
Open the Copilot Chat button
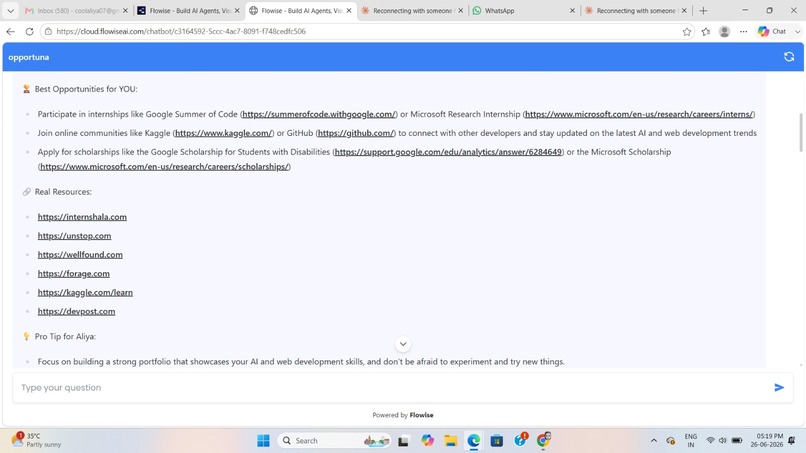[x=772, y=31]
